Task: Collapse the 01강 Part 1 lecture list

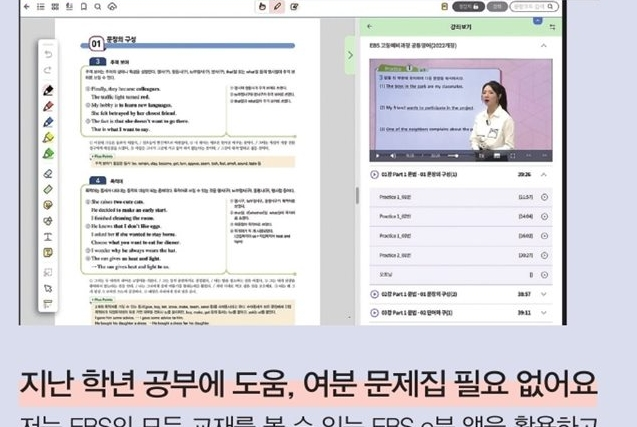Action: 545,174
